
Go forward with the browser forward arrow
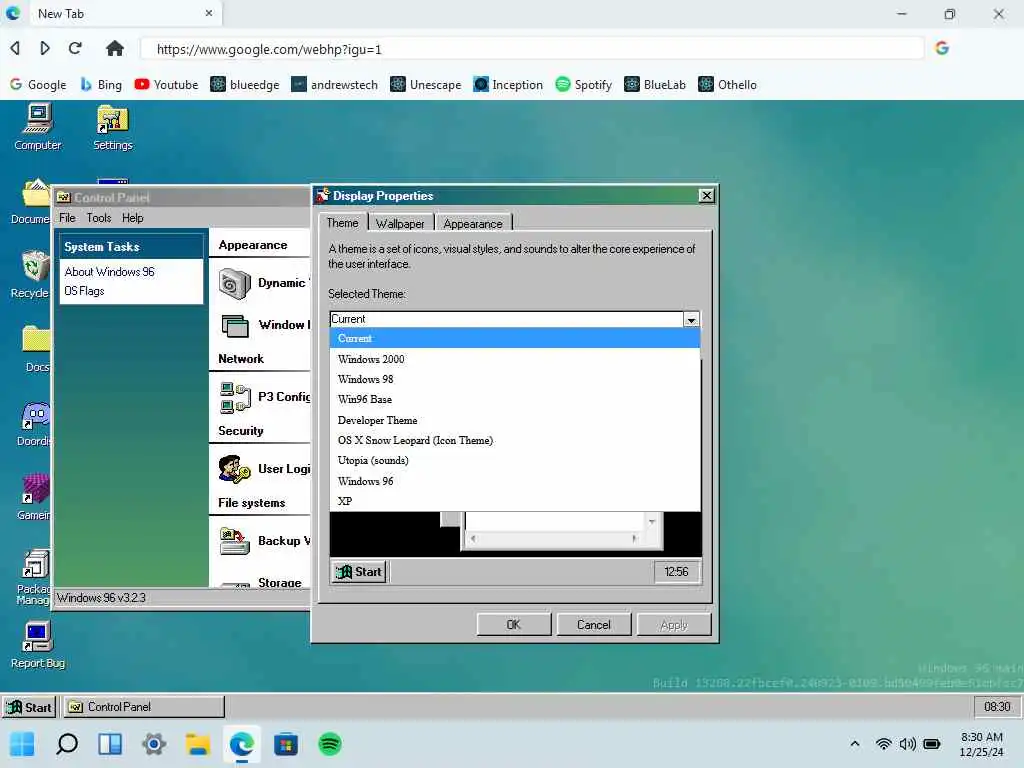(x=44, y=48)
